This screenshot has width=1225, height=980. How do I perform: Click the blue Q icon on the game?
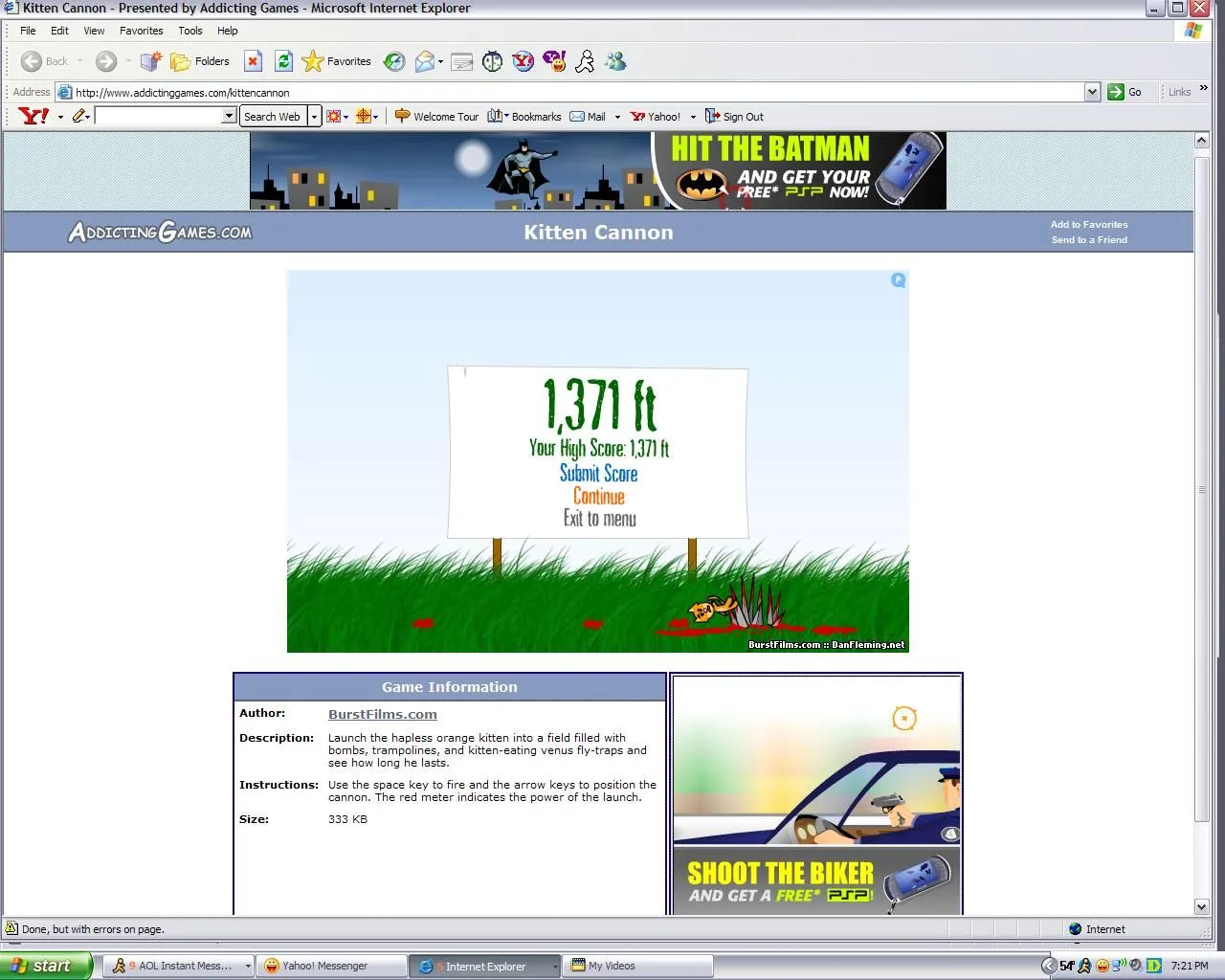pyautogui.click(x=898, y=280)
